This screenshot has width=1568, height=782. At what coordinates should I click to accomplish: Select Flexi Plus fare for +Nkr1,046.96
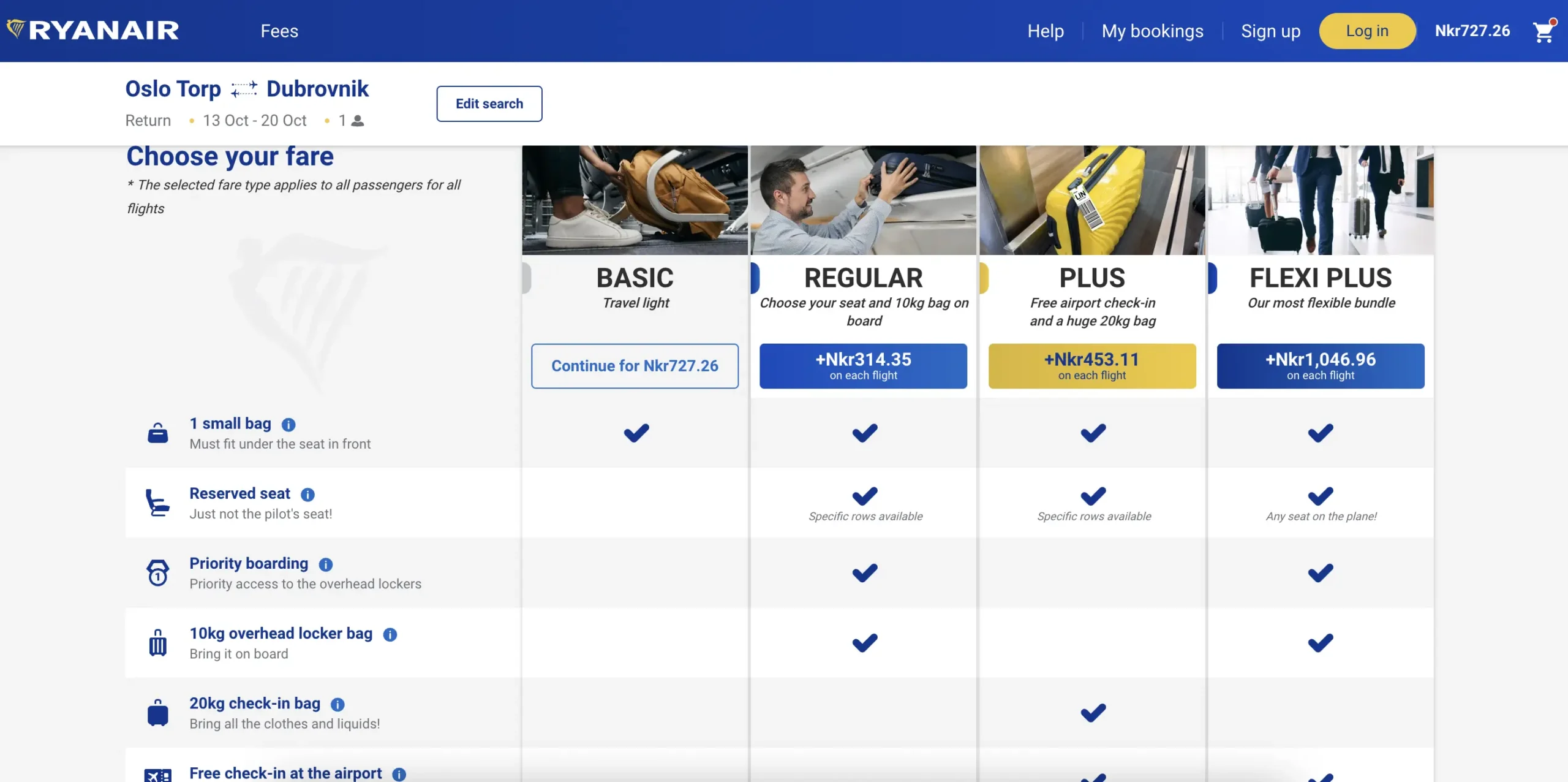(x=1320, y=366)
